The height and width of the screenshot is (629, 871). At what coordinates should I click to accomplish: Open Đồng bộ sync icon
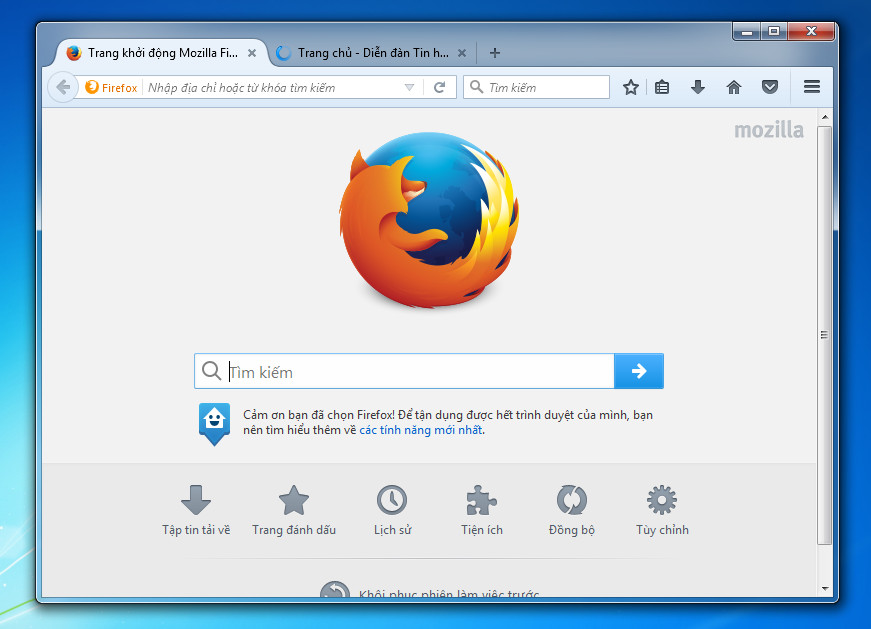pyautogui.click(x=572, y=500)
